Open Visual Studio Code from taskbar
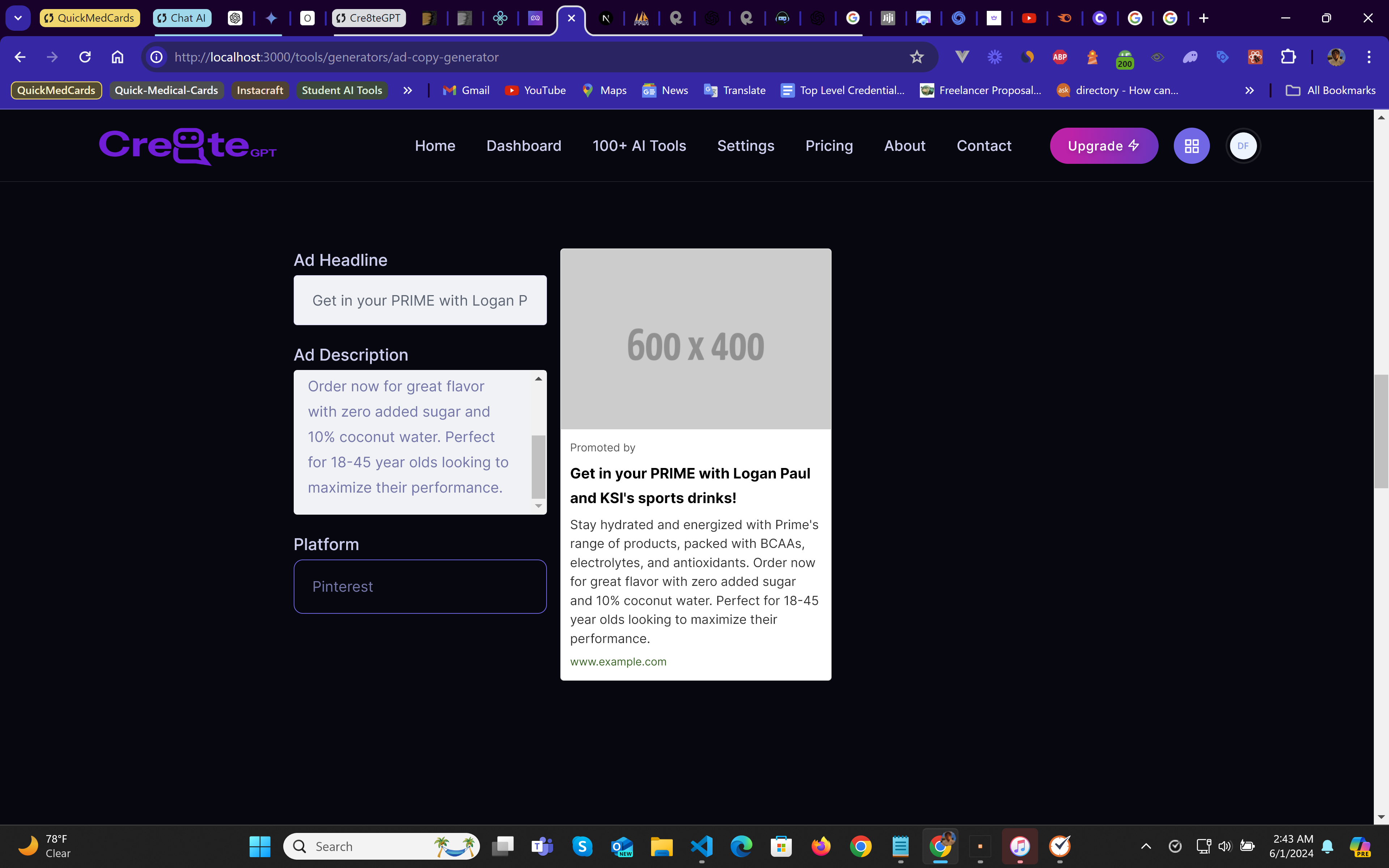The height and width of the screenshot is (868, 1389). [x=701, y=846]
